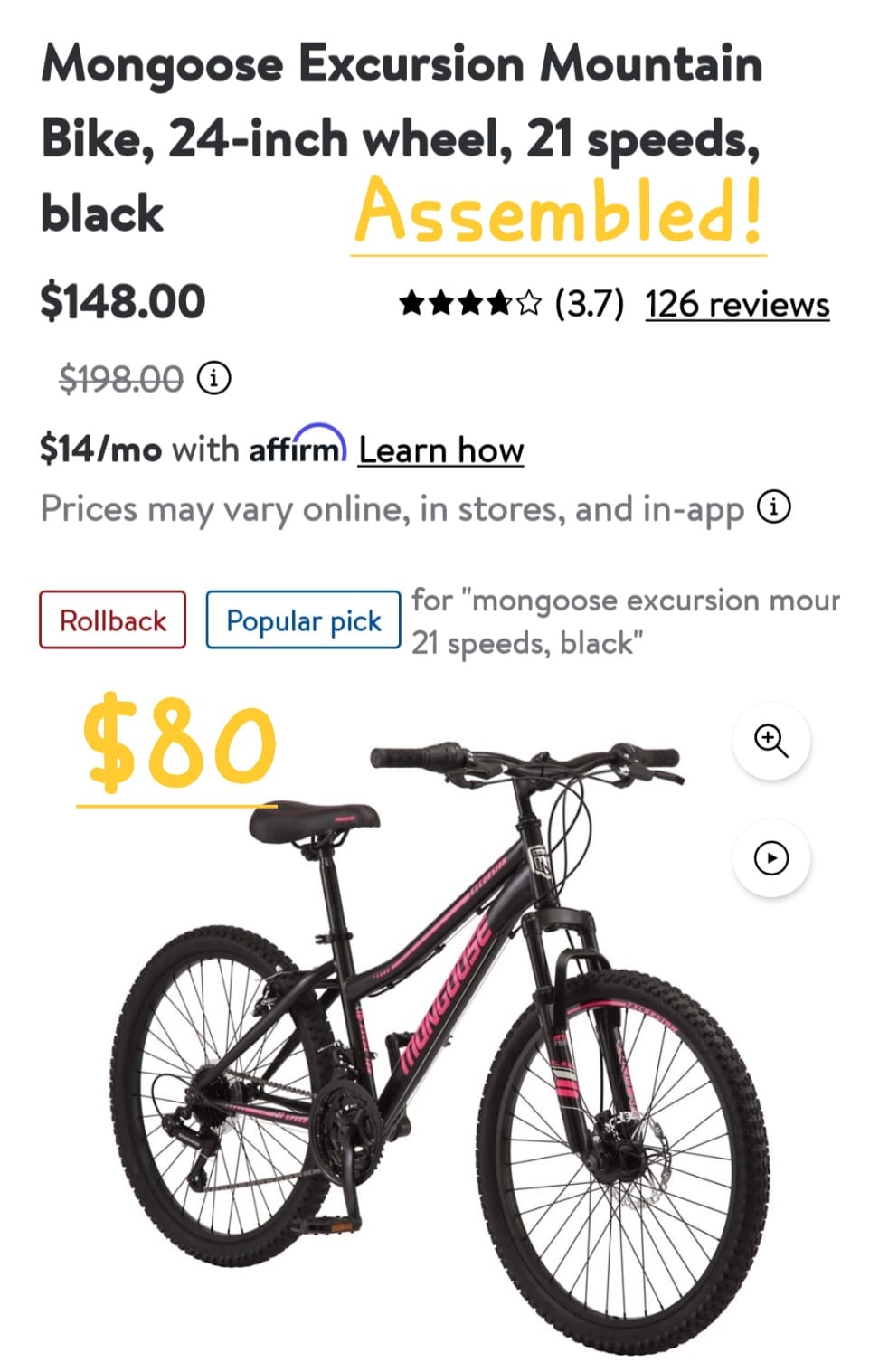The height and width of the screenshot is (1372, 879).
Task: Play the product video
Action: click(x=770, y=857)
